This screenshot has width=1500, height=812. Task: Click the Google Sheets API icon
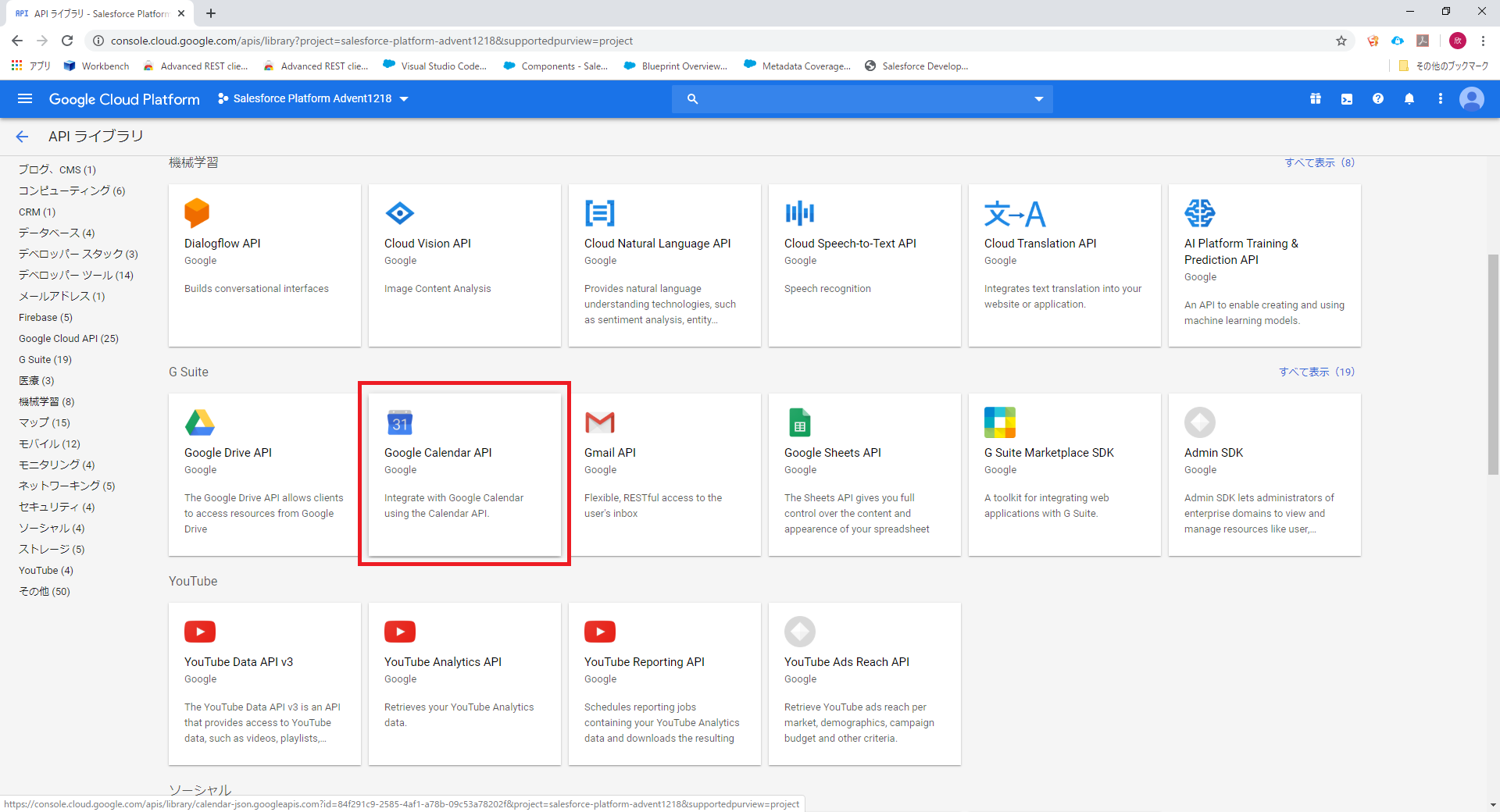point(799,422)
